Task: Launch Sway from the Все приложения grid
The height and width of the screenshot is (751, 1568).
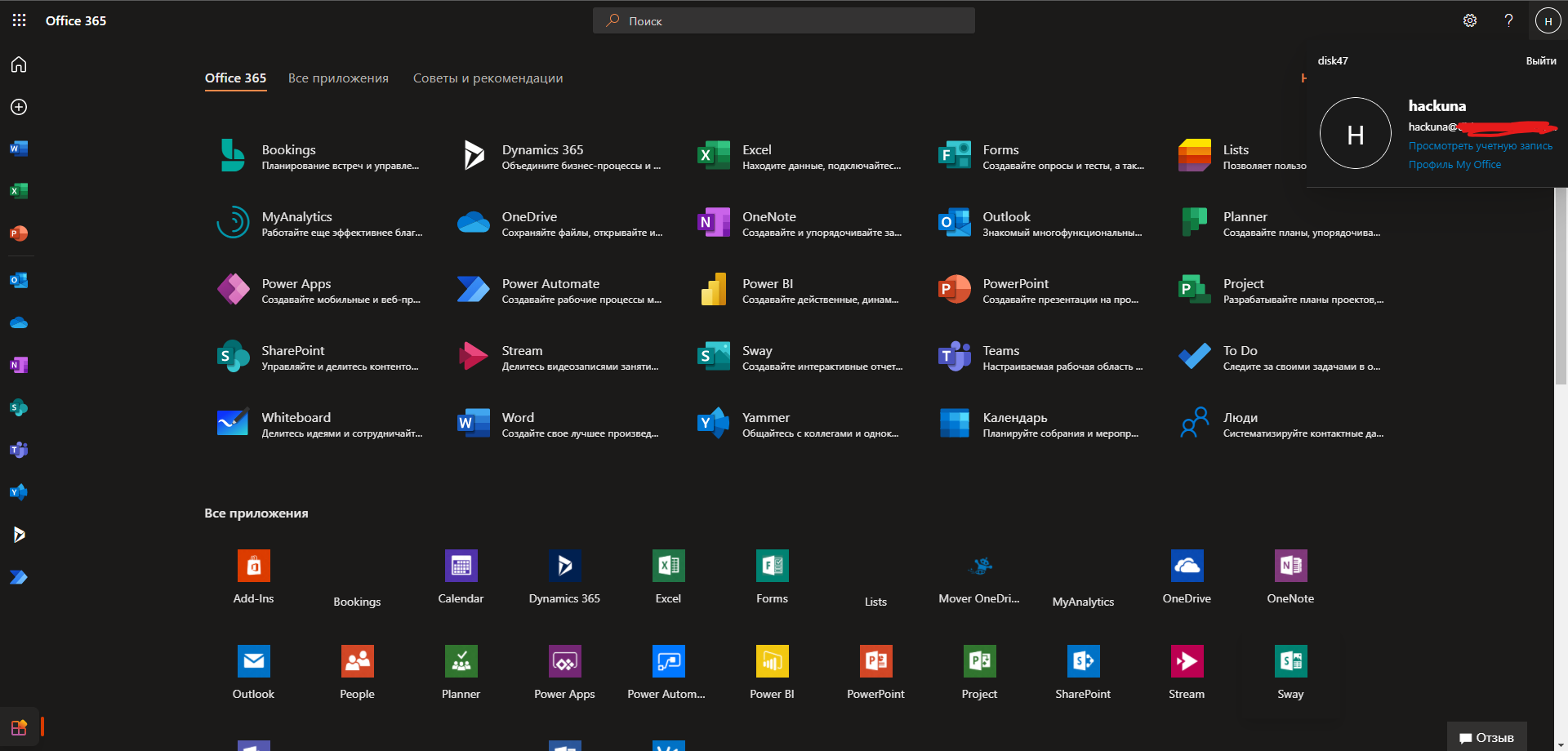Action: coord(1290,673)
